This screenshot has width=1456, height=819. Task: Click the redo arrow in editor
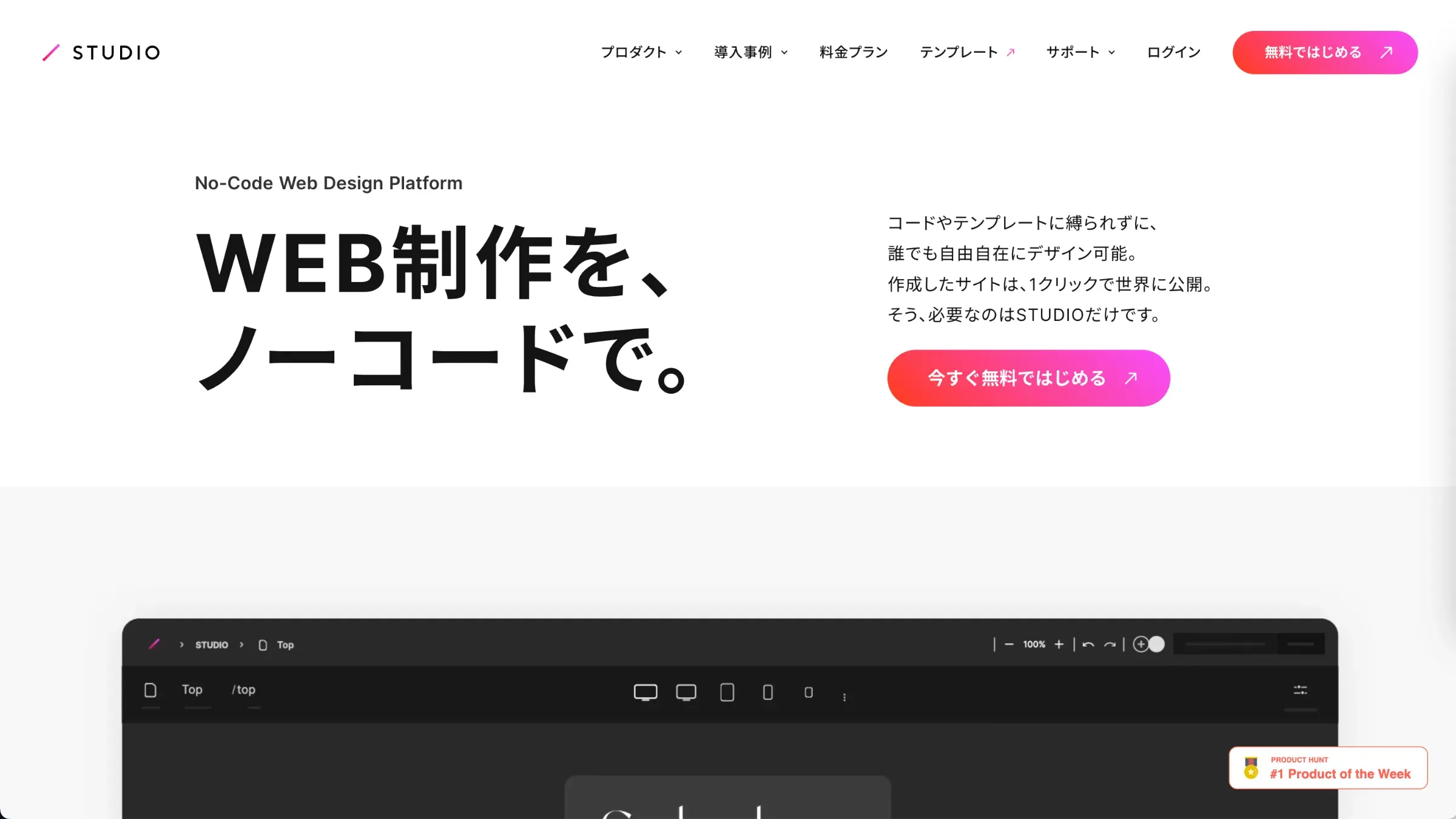tap(1110, 644)
